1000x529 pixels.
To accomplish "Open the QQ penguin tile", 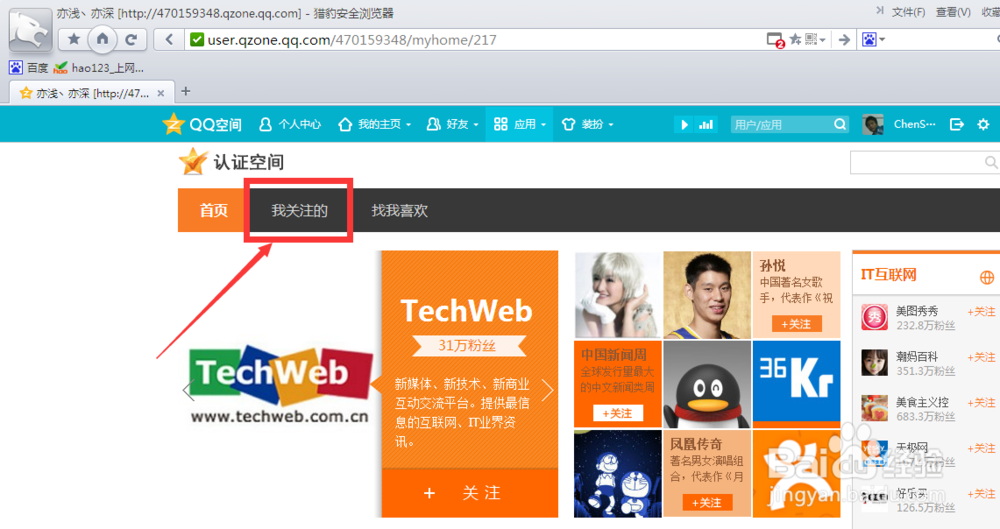I will (707, 384).
